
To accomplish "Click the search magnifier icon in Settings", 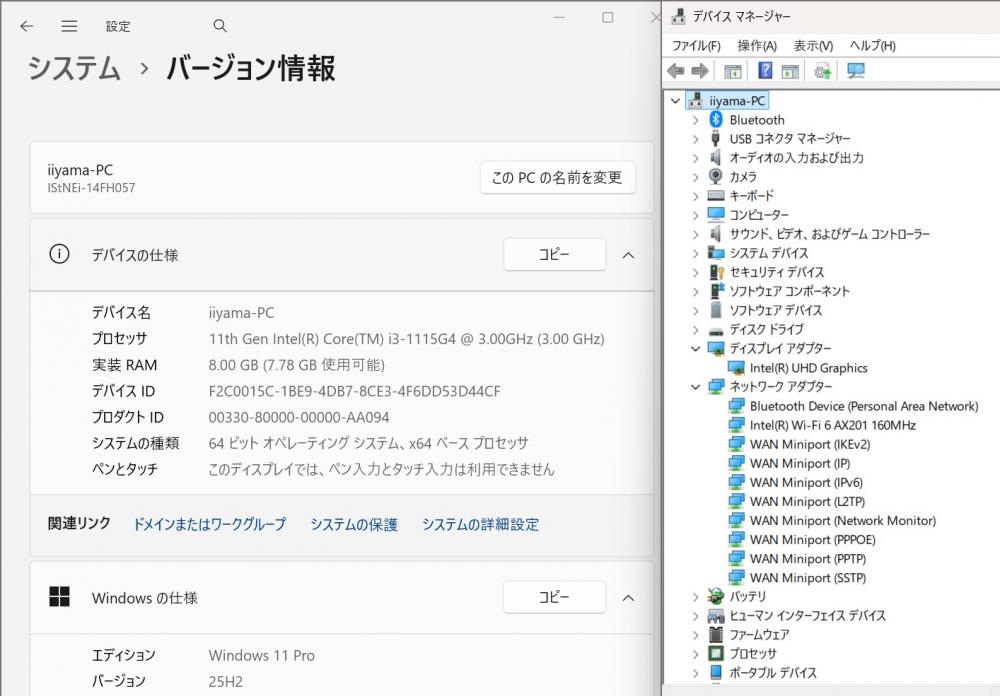I will click(220, 26).
